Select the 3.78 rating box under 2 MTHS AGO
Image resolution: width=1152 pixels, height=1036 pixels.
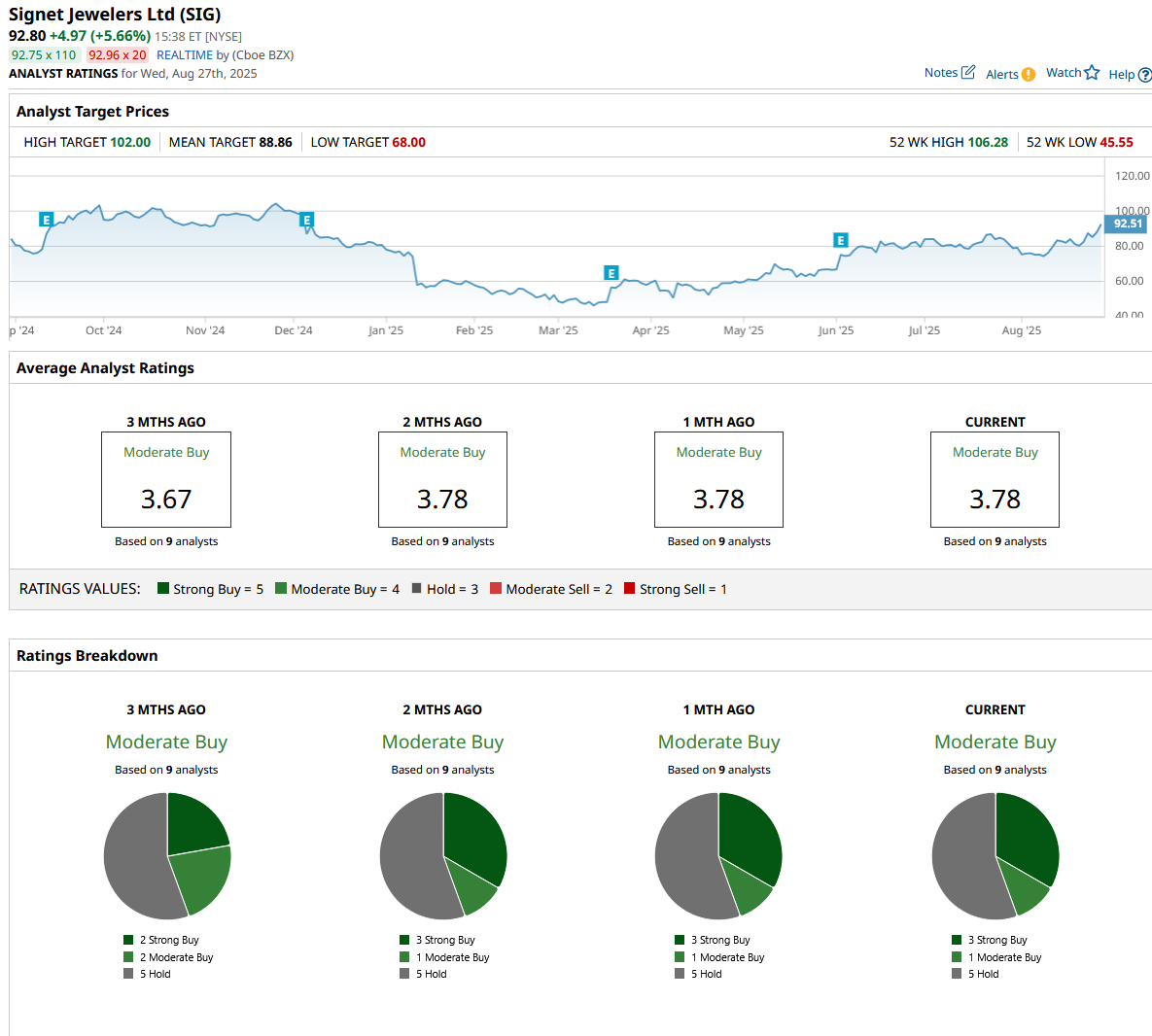click(443, 479)
